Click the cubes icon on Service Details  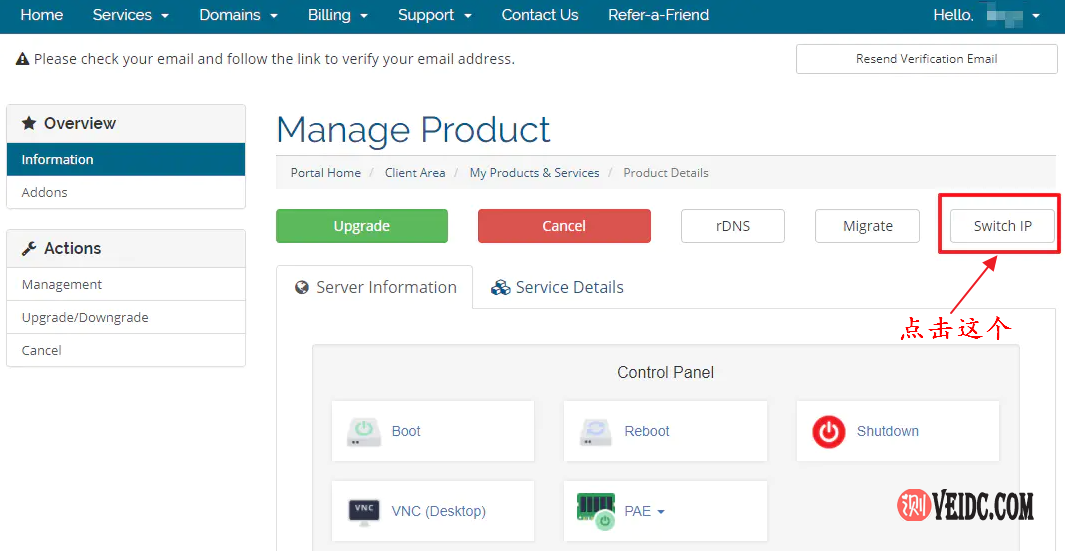pos(500,288)
